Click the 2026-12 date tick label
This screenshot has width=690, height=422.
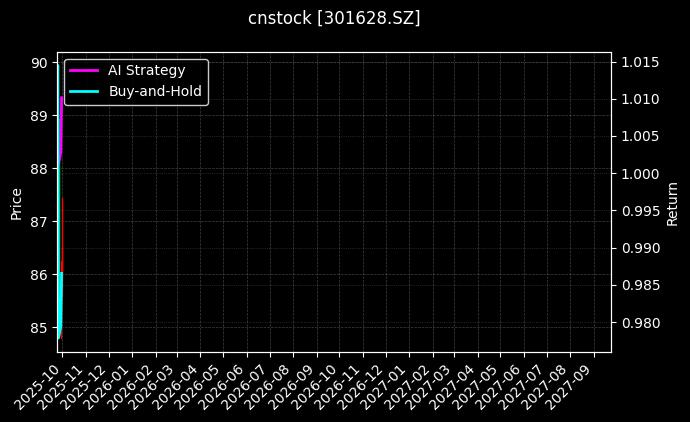(x=368, y=380)
